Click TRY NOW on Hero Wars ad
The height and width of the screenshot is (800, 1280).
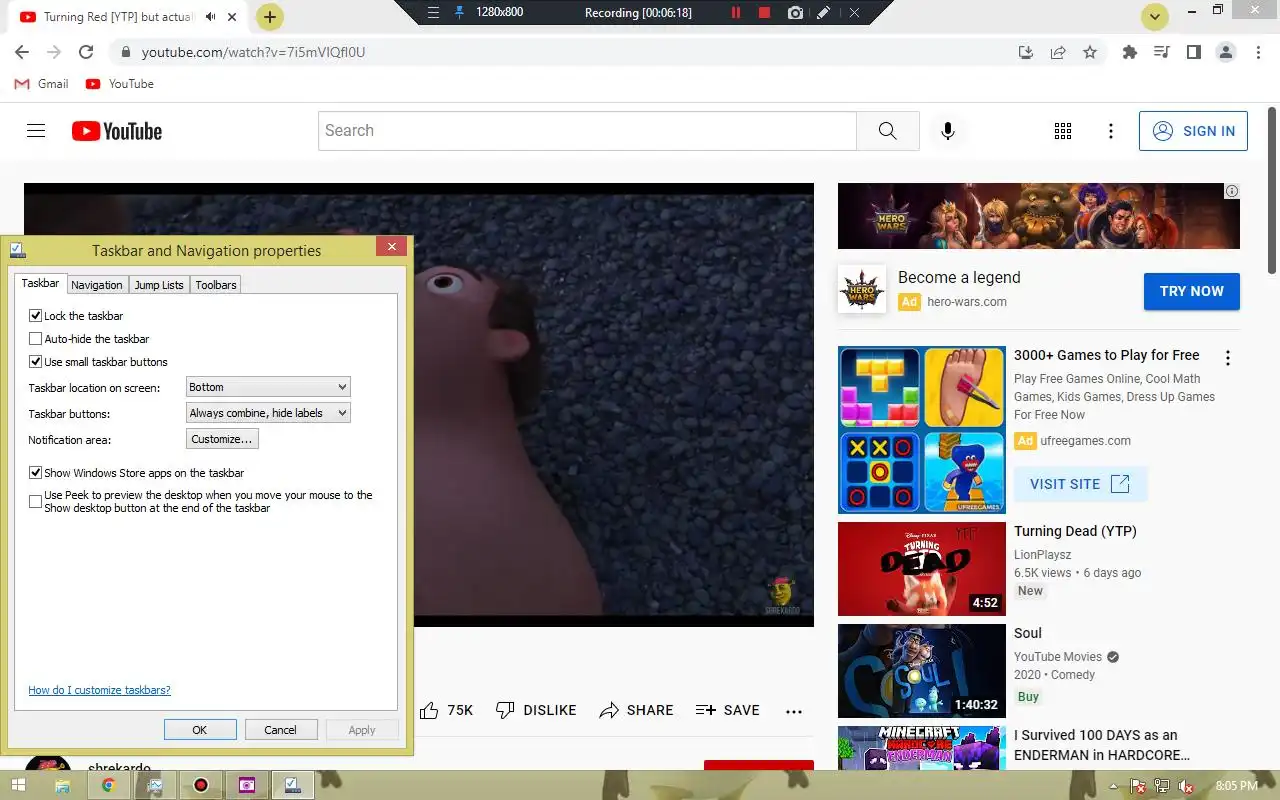tap(1192, 291)
